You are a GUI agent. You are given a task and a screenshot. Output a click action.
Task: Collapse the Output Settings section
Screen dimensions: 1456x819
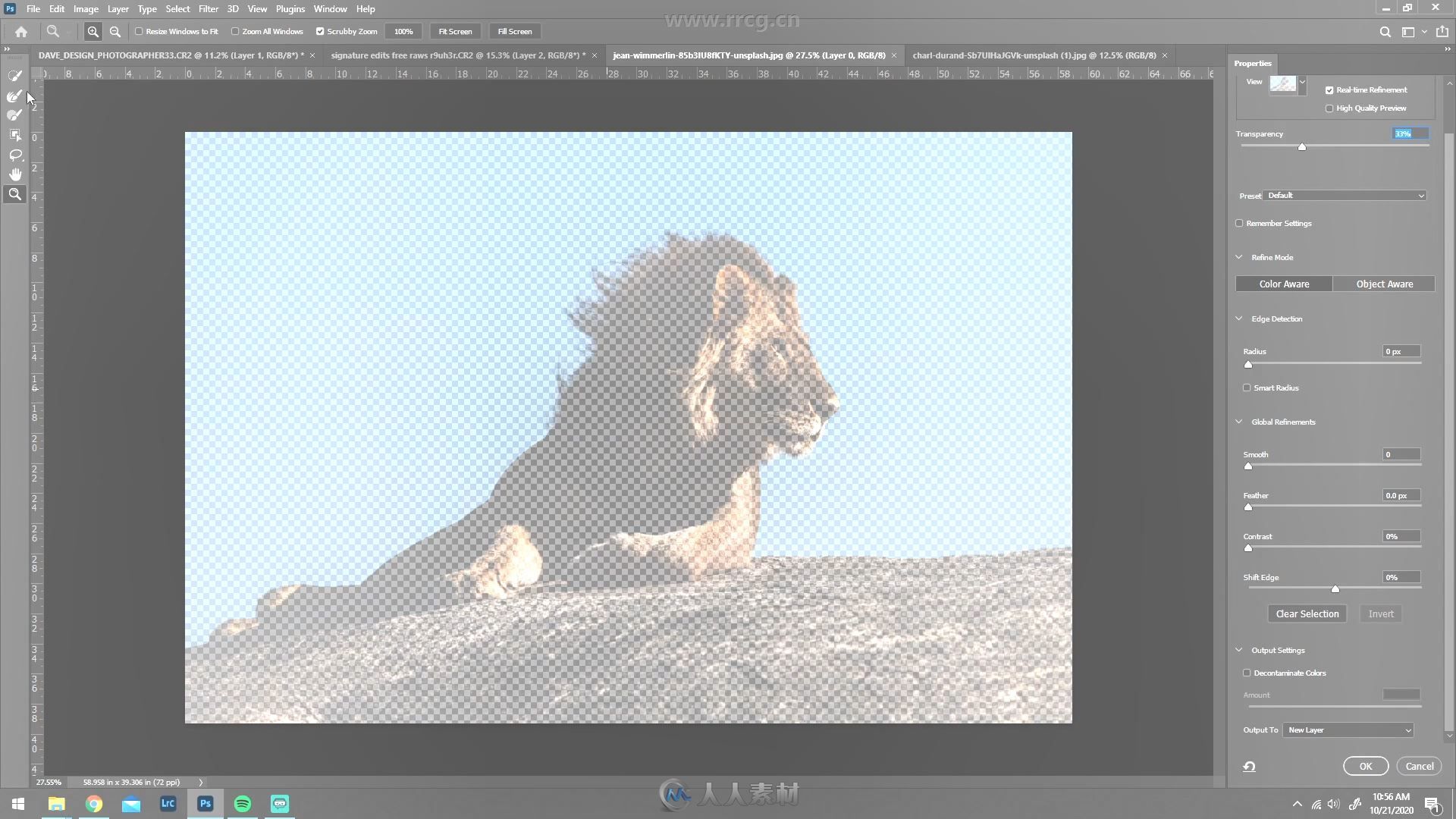point(1239,651)
